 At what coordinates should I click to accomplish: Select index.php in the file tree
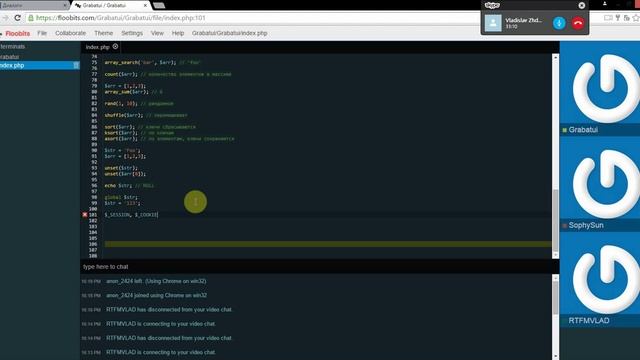click(40, 65)
